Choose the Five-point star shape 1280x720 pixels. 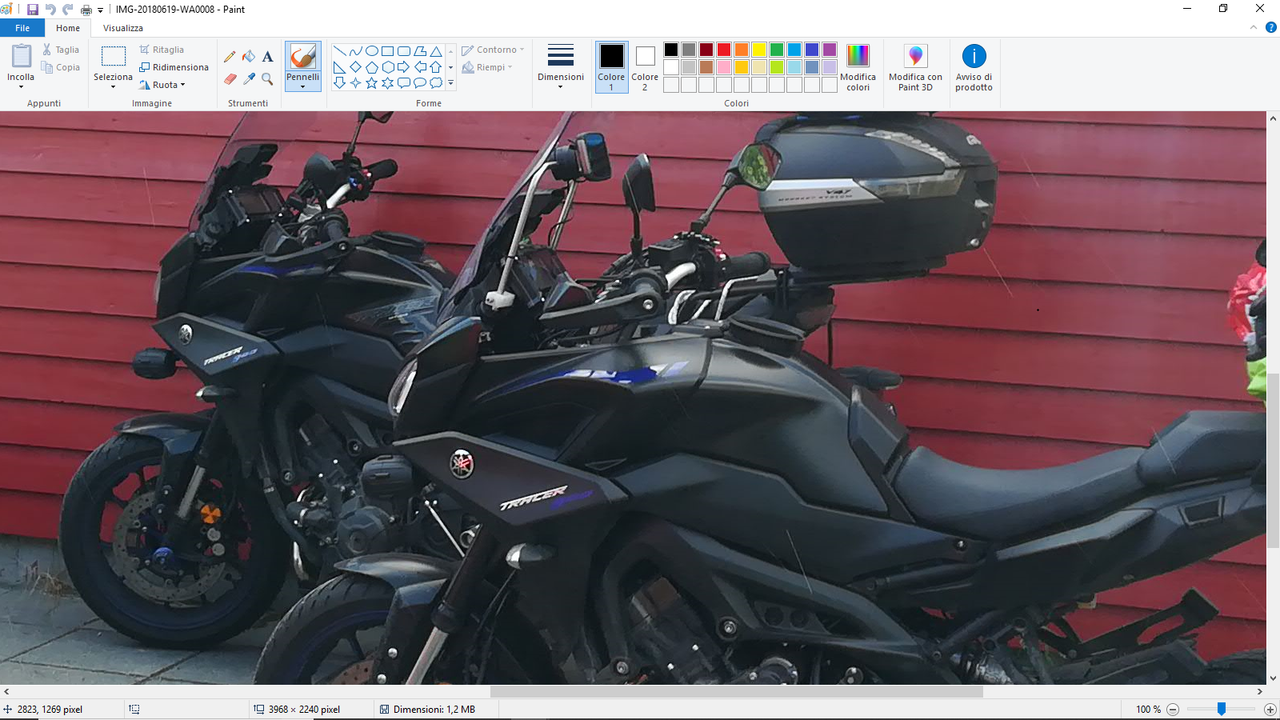[371, 83]
